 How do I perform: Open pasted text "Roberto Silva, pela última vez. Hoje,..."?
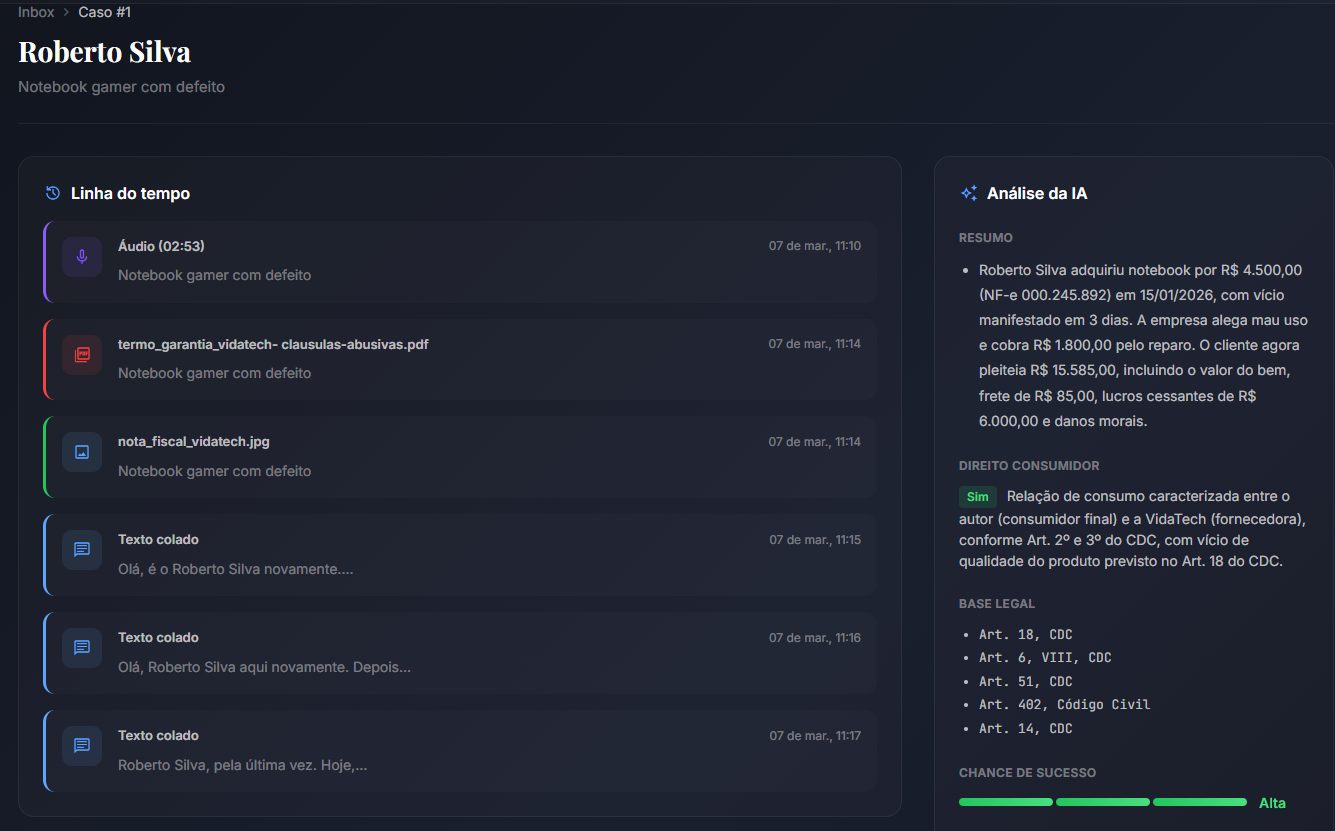coord(460,751)
